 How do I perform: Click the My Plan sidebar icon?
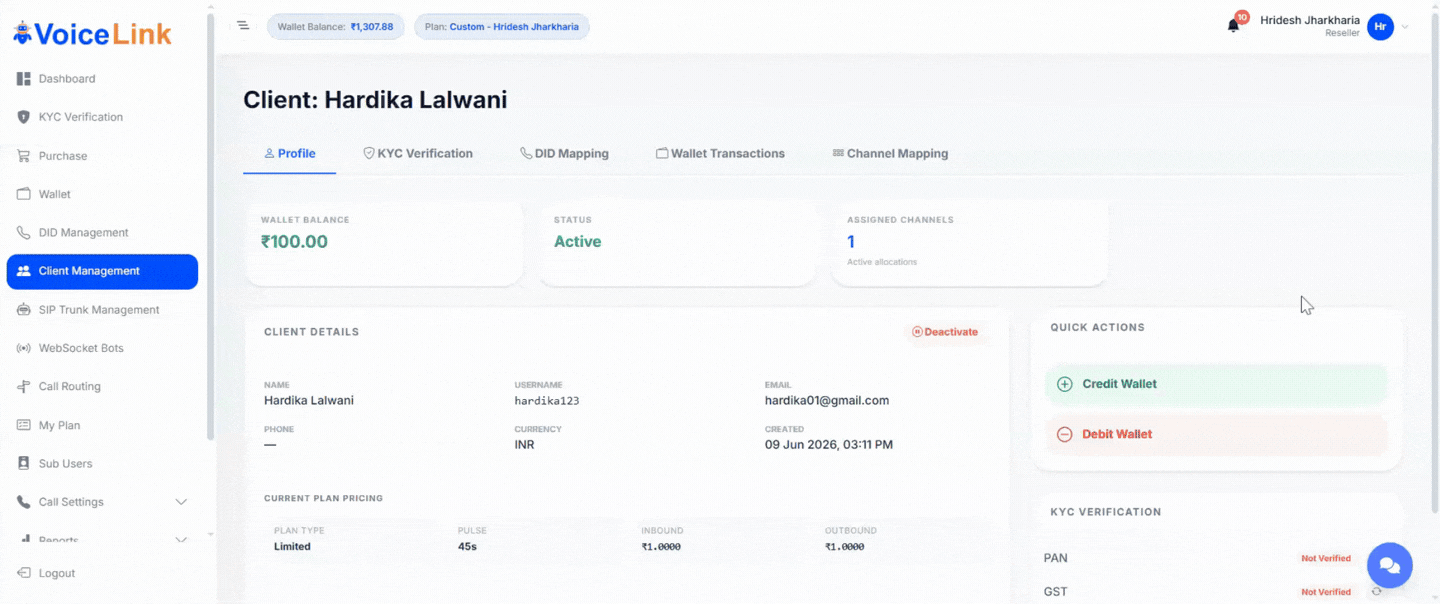[x=24, y=425]
